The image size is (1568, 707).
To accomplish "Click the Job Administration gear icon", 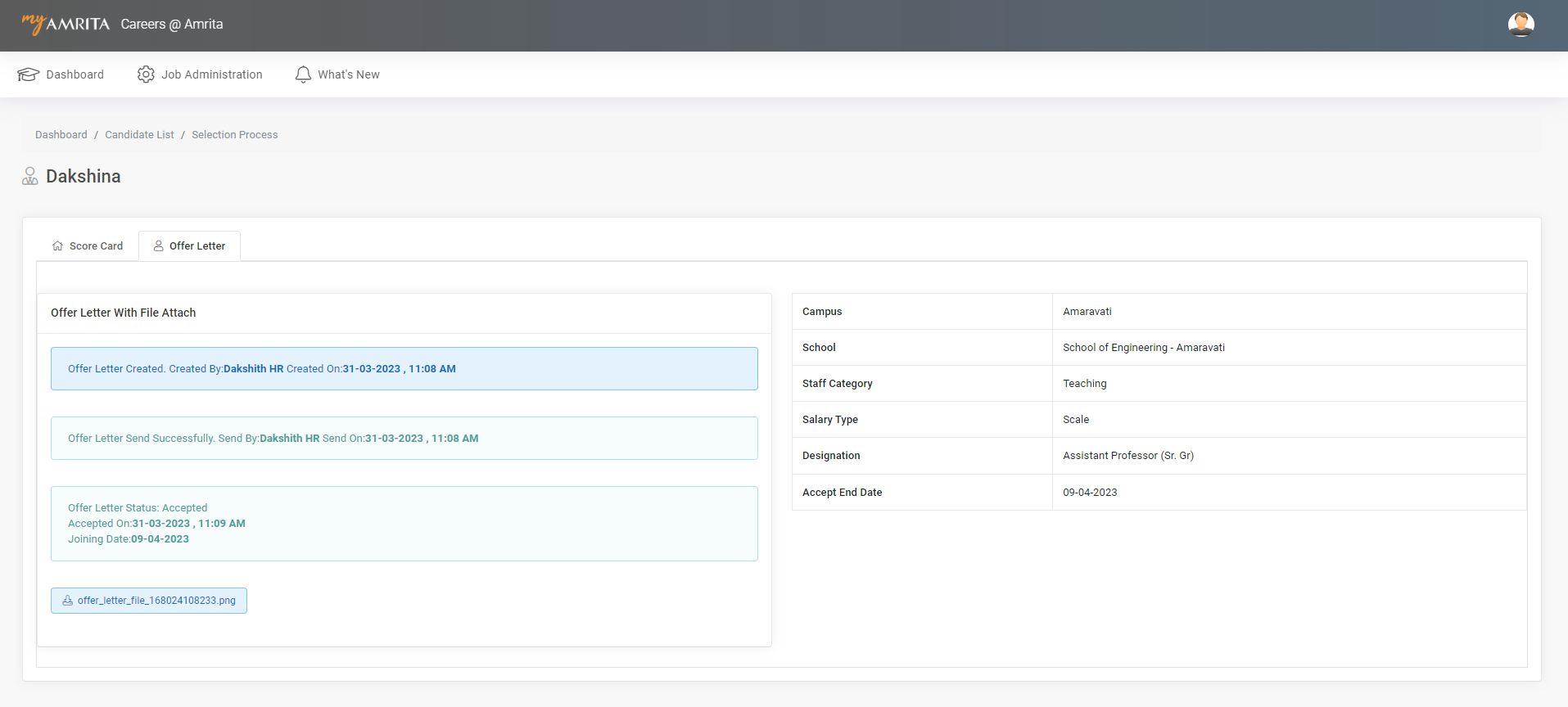I will point(146,74).
